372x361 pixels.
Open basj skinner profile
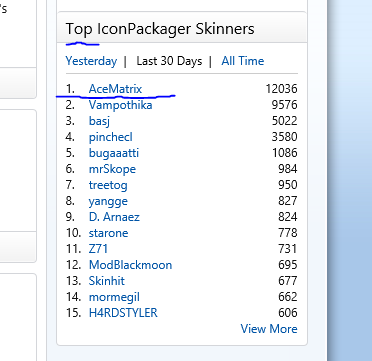coord(99,121)
